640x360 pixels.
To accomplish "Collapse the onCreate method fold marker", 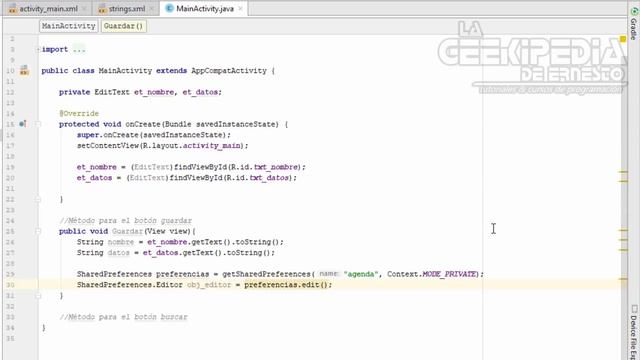I will pyautogui.click(x=38, y=124).
